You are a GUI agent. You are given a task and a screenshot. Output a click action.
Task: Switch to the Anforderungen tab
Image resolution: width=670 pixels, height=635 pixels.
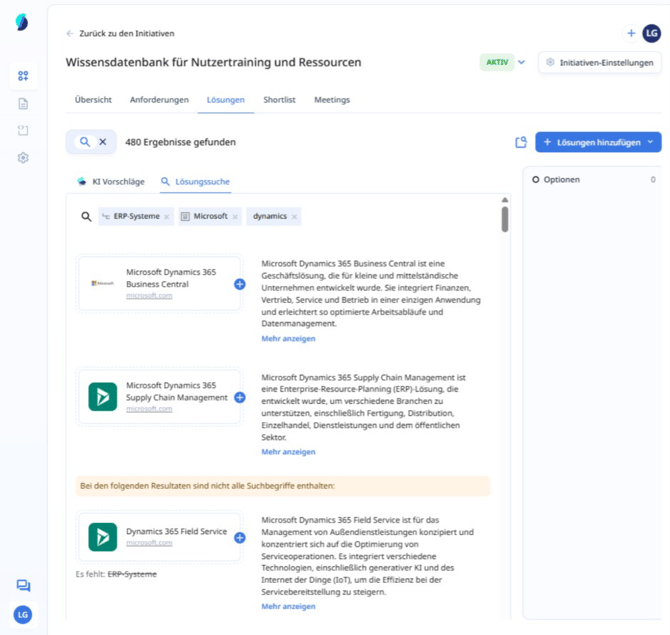click(x=159, y=100)
